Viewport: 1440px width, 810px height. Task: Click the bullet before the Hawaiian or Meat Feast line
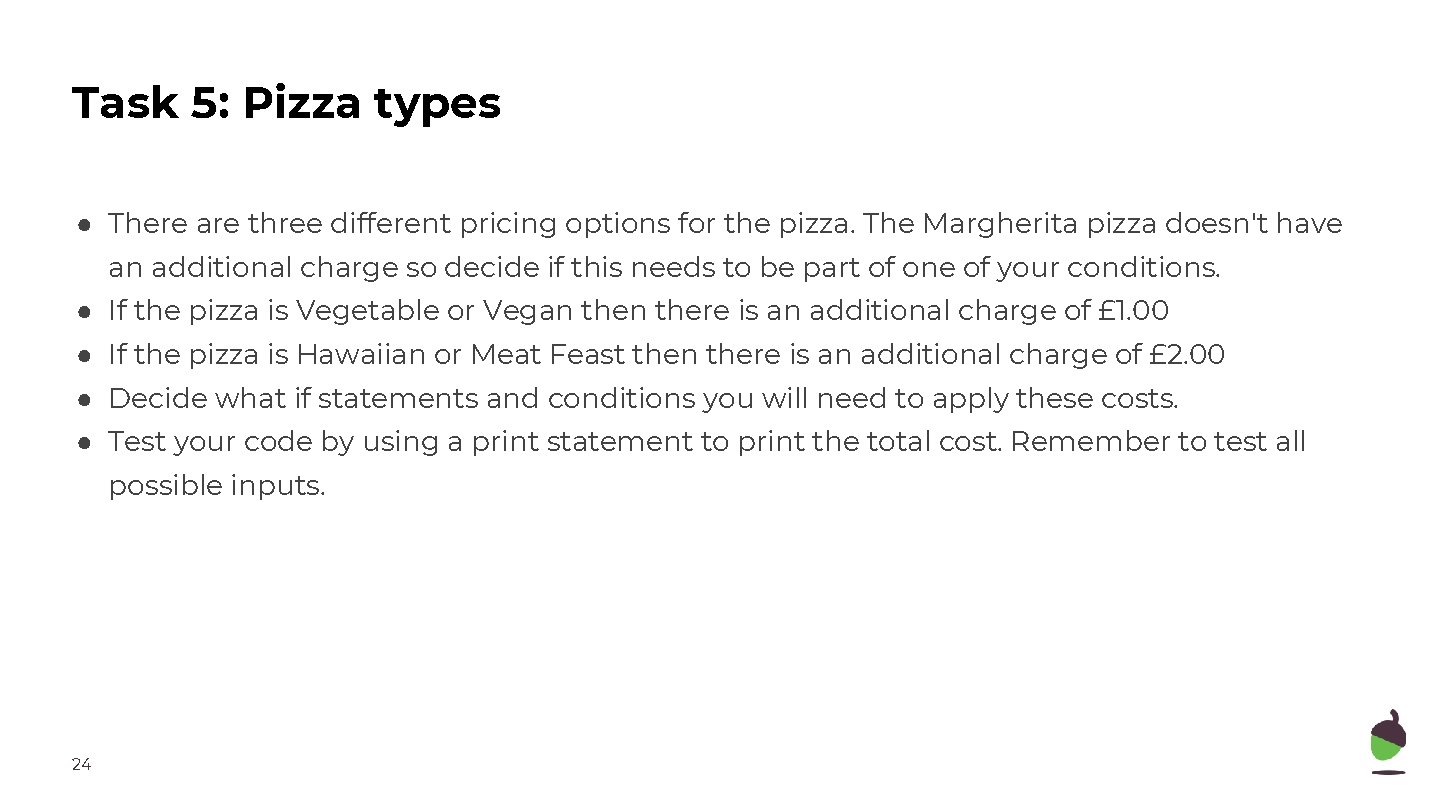(x=86, y=356)
